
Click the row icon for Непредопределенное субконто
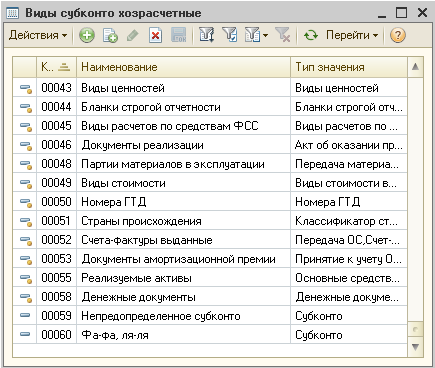click(x=25, y=315)
